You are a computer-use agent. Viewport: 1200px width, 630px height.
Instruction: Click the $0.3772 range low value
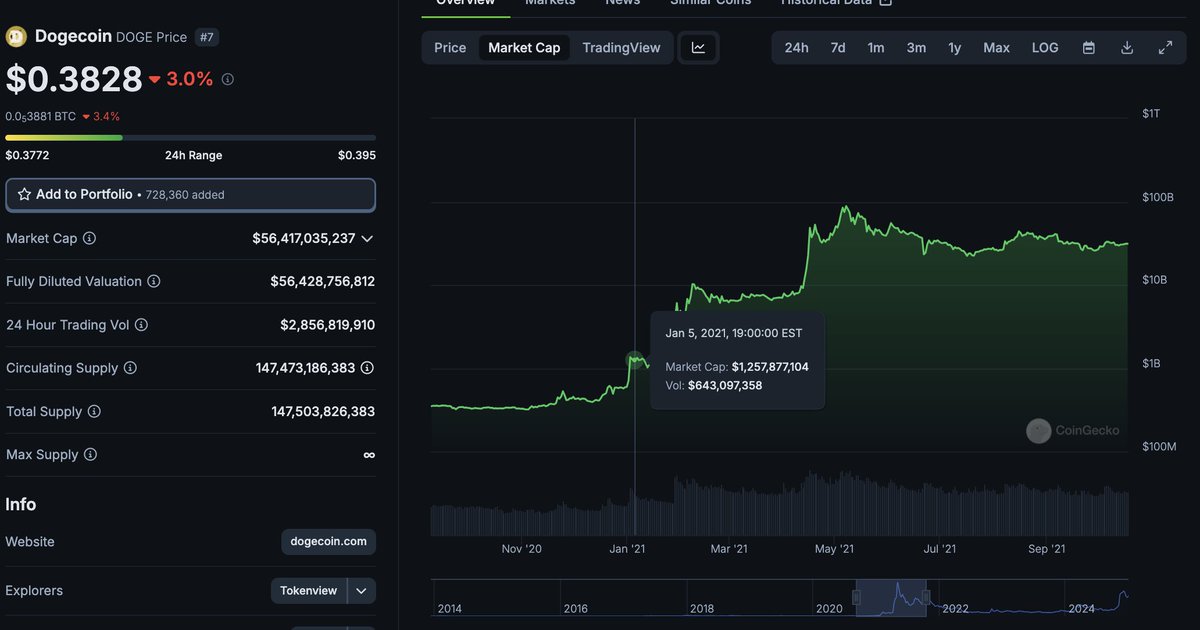[x=27, y=155]
